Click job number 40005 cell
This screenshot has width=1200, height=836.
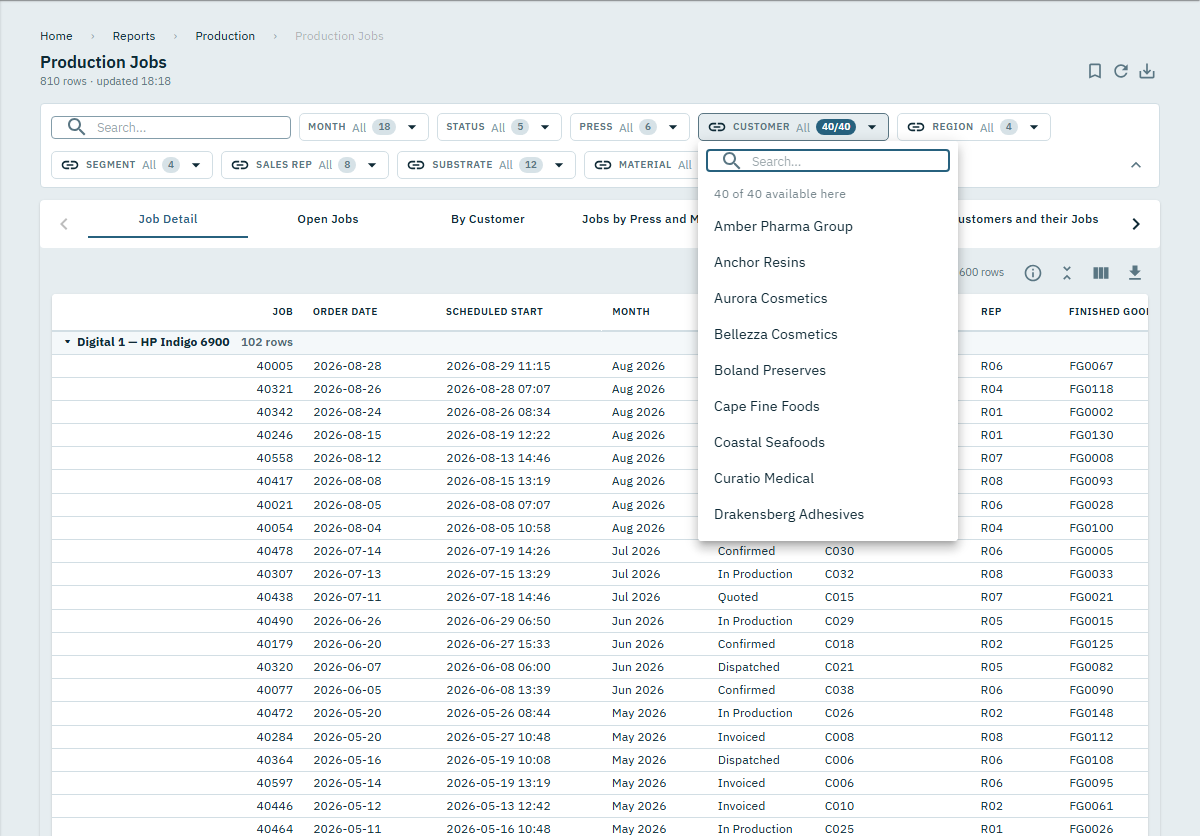click(x=275, y=366)
